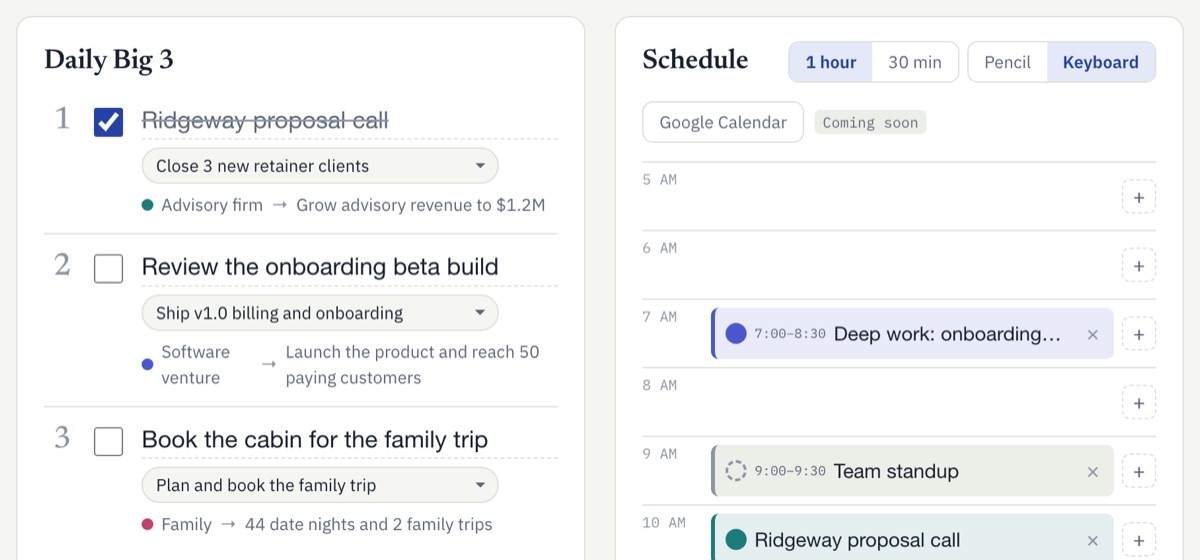Viewport: 1200px width, 560px height.
Task: Switch schedule to 30 min view
Action: (915, 62)
